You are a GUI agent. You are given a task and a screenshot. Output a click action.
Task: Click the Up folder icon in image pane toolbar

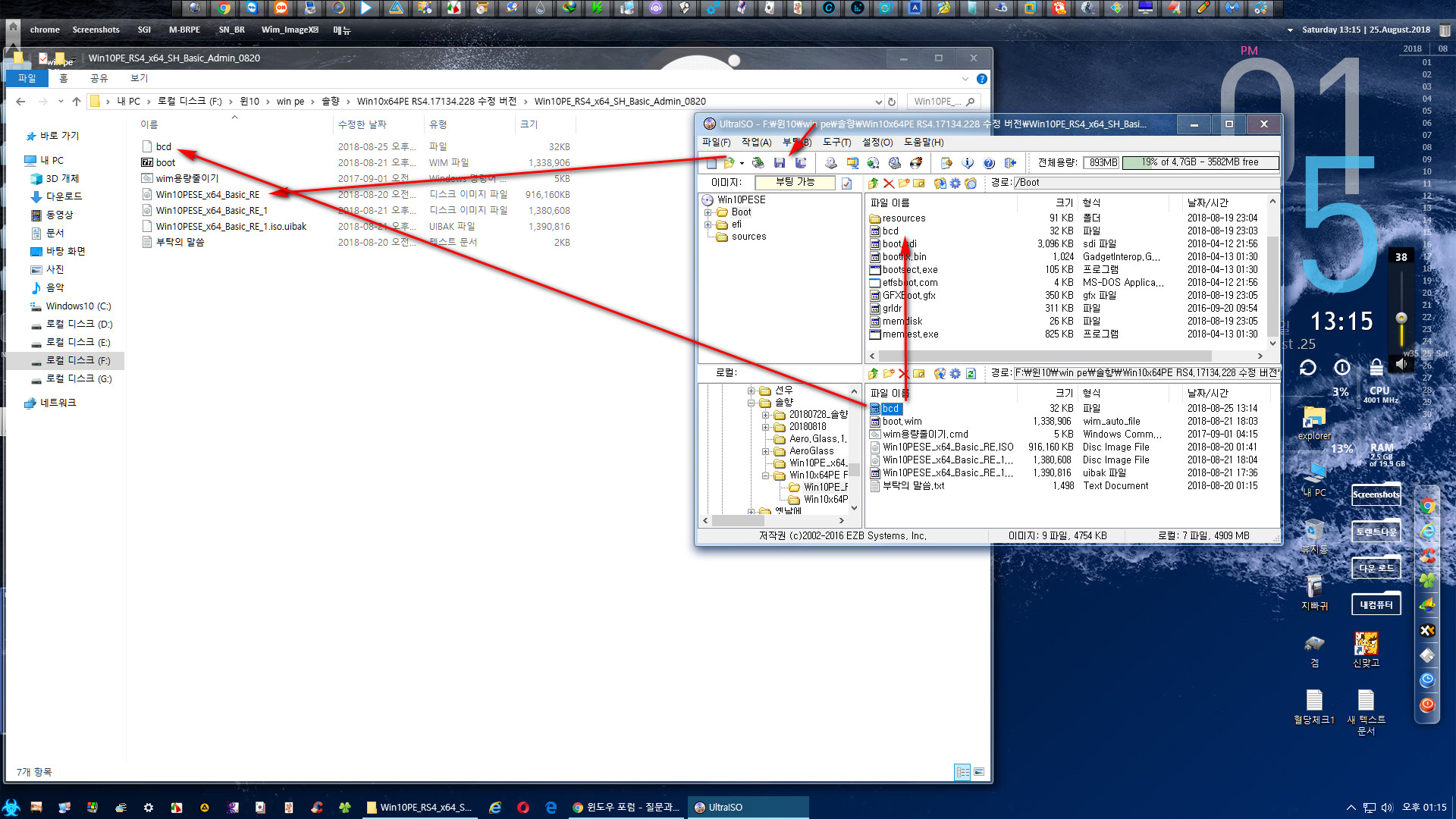[874, 183]
